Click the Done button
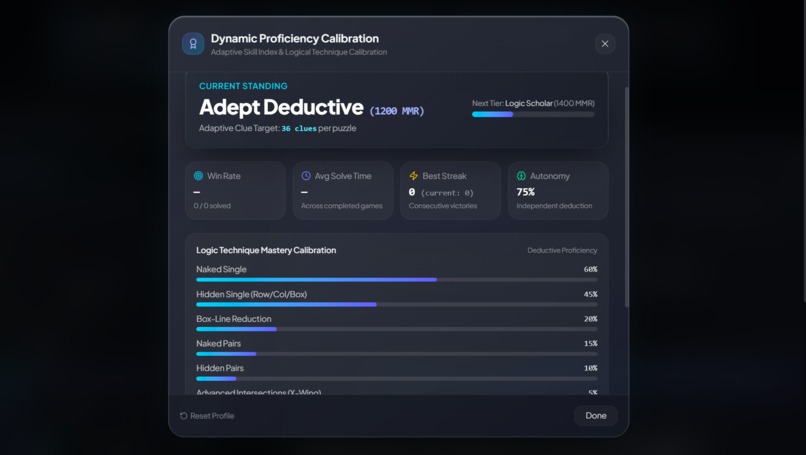Image resolution: width=806 pixels, height=455 pixels. coord(596,415)
